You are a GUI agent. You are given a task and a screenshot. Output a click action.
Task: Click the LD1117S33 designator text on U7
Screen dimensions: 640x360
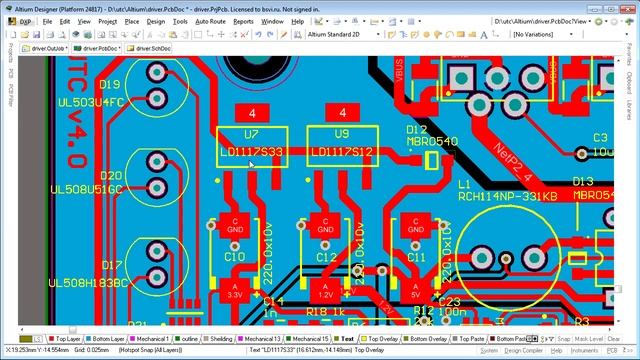point(251,152)
